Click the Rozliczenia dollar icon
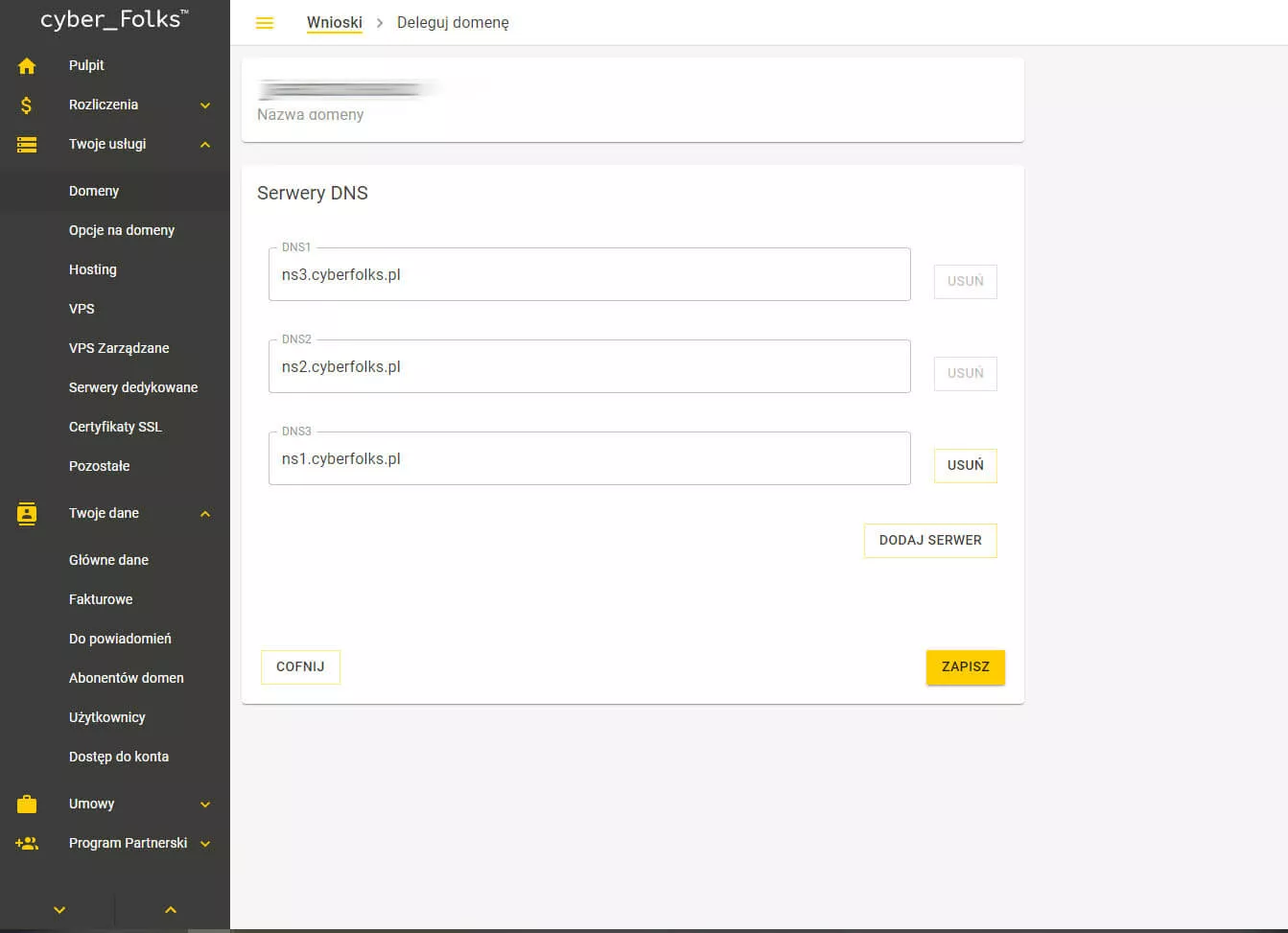This screenshot has width=1288, height=933. (27, 105)
